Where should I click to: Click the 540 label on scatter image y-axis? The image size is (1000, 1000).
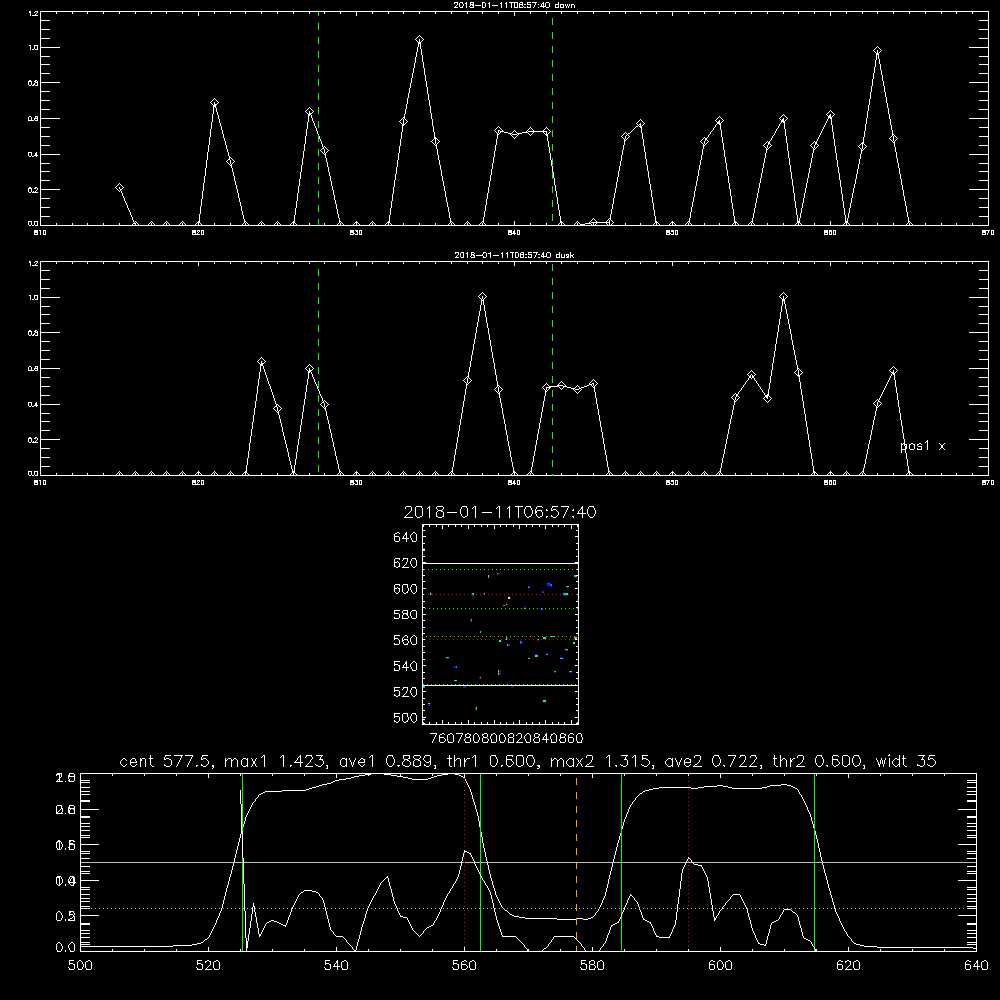[x=406, y=666]
